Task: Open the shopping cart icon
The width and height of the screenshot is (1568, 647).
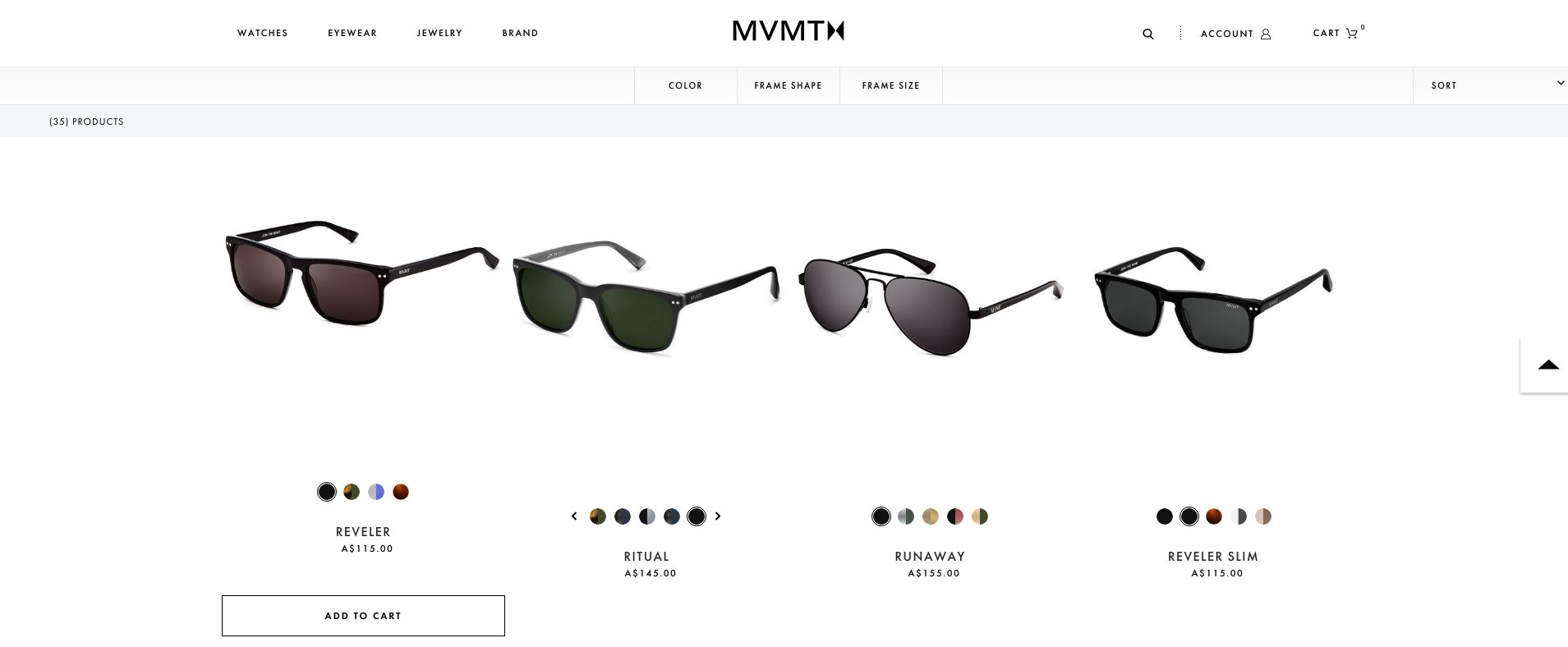Action: click(1352, 33)
